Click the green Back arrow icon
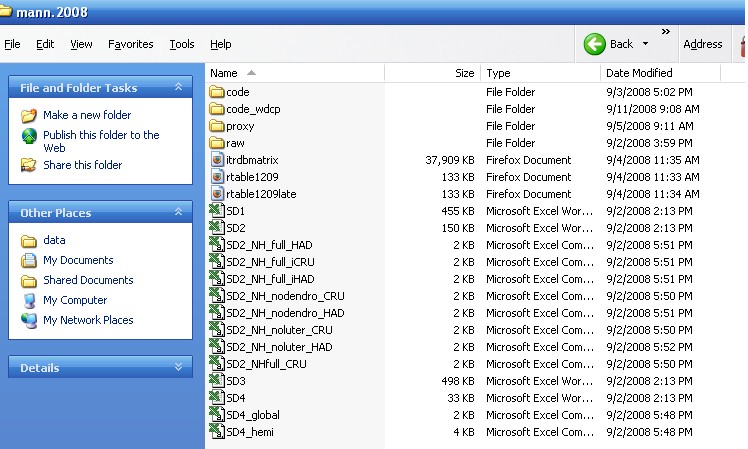Screen dimensions: 748x449 595,44
